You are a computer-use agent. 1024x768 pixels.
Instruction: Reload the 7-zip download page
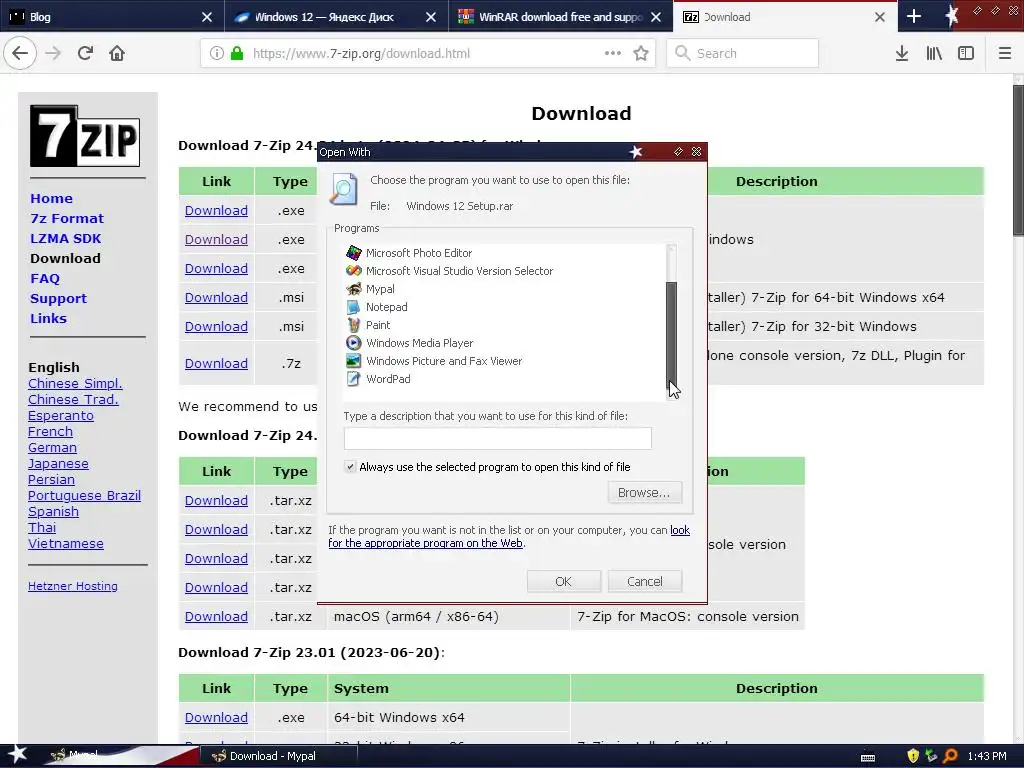[x=85, y=53]
